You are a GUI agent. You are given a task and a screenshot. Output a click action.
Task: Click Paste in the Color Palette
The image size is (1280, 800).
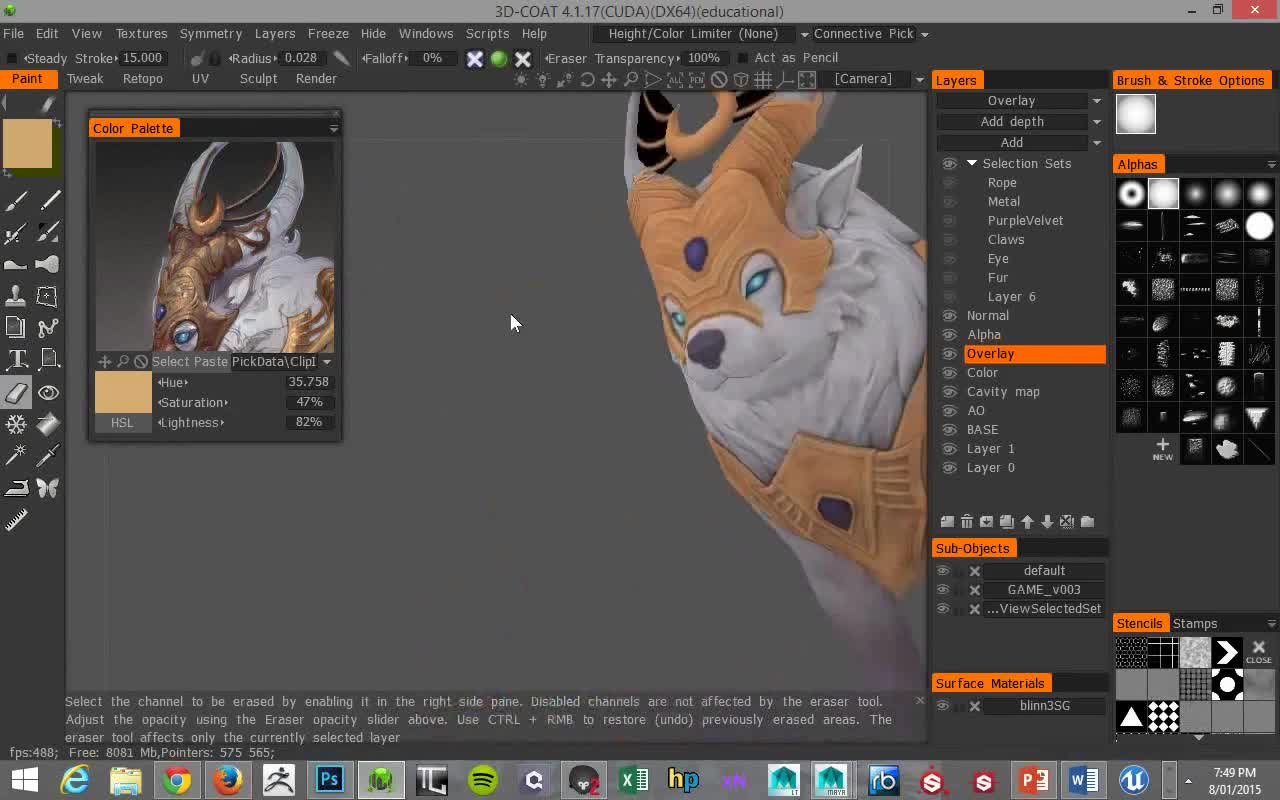210,362
